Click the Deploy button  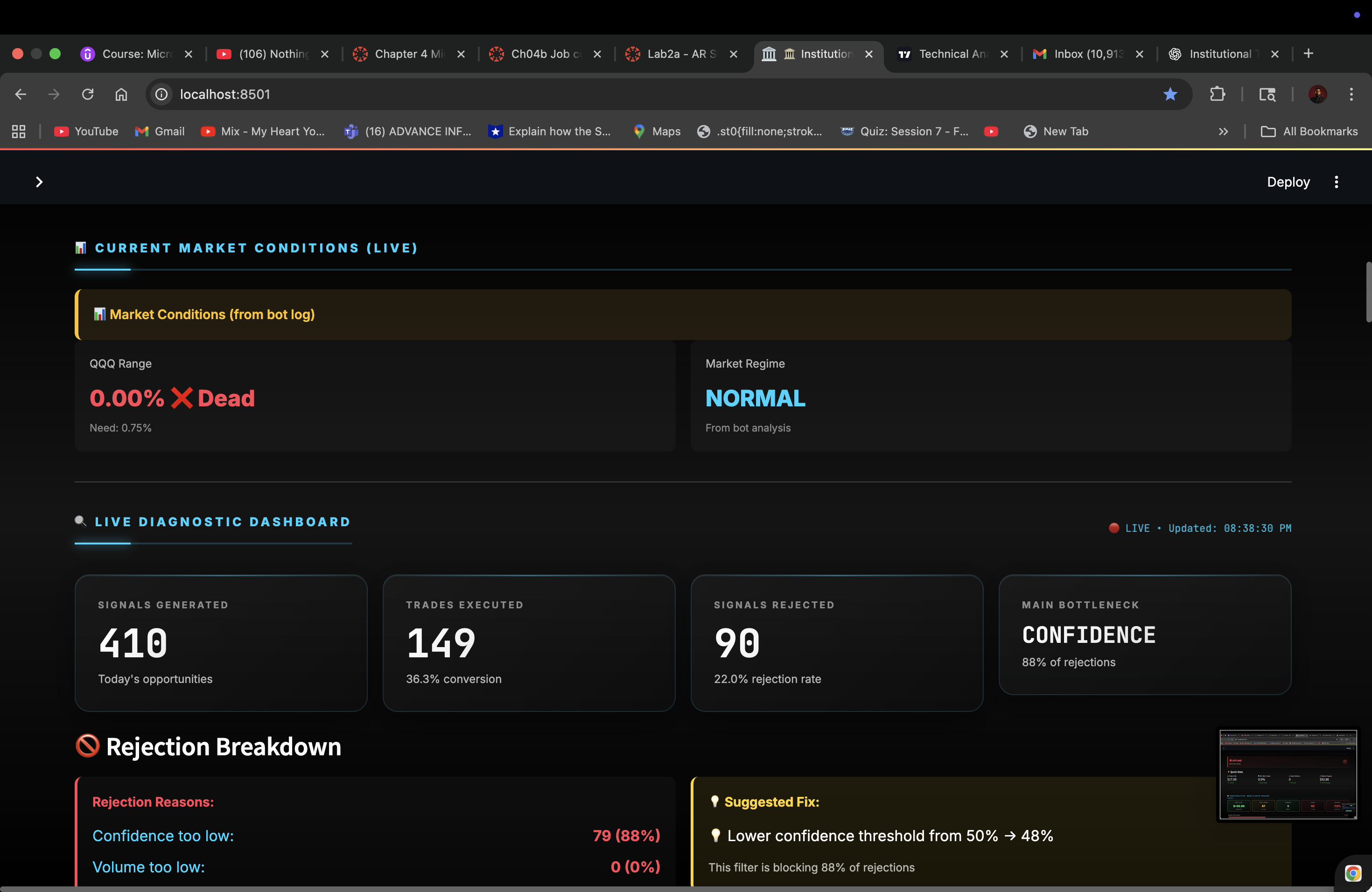tap(1288, 181)
